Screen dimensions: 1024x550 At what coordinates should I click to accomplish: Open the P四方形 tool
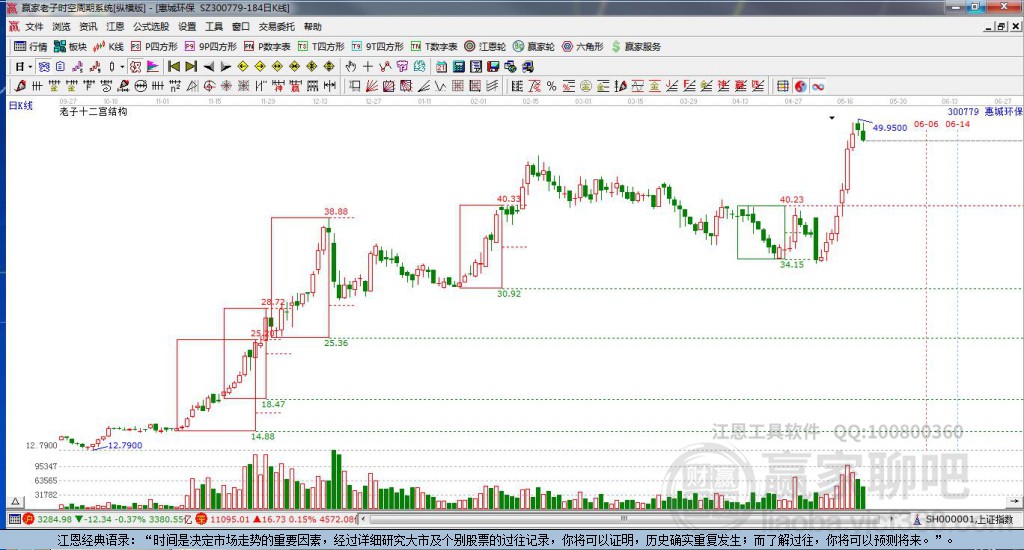pyautogui.click(x=154, y=46)
